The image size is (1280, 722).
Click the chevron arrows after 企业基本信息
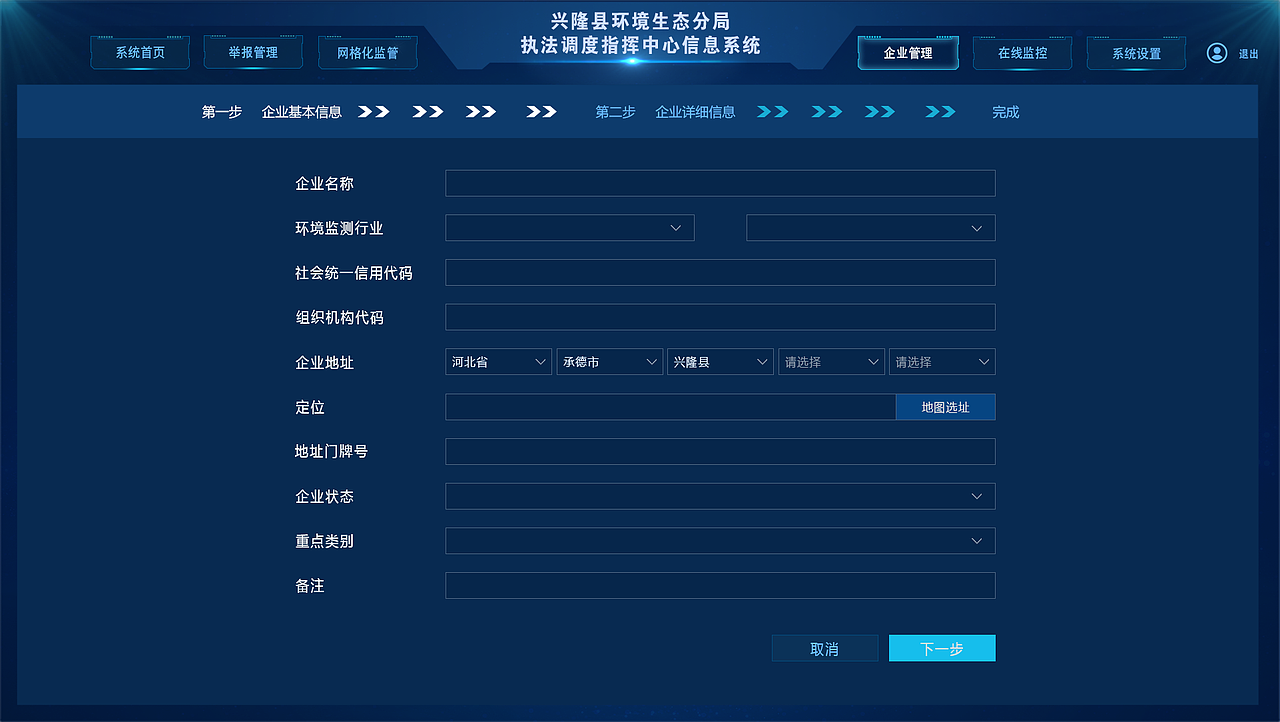coord(373,112)
